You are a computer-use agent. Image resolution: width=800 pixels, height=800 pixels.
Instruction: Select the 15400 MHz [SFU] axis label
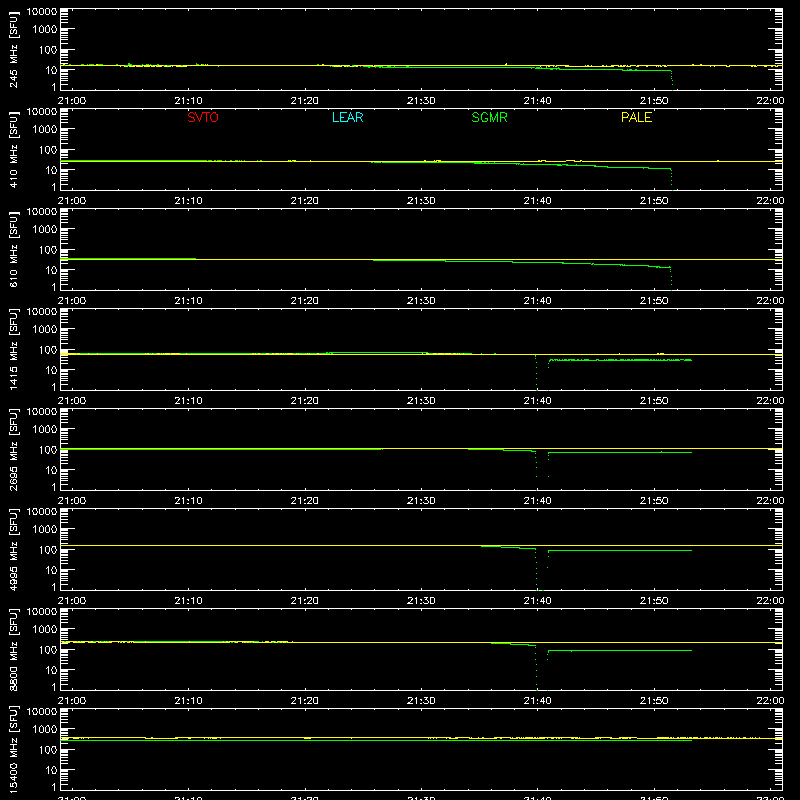[14, 749]
